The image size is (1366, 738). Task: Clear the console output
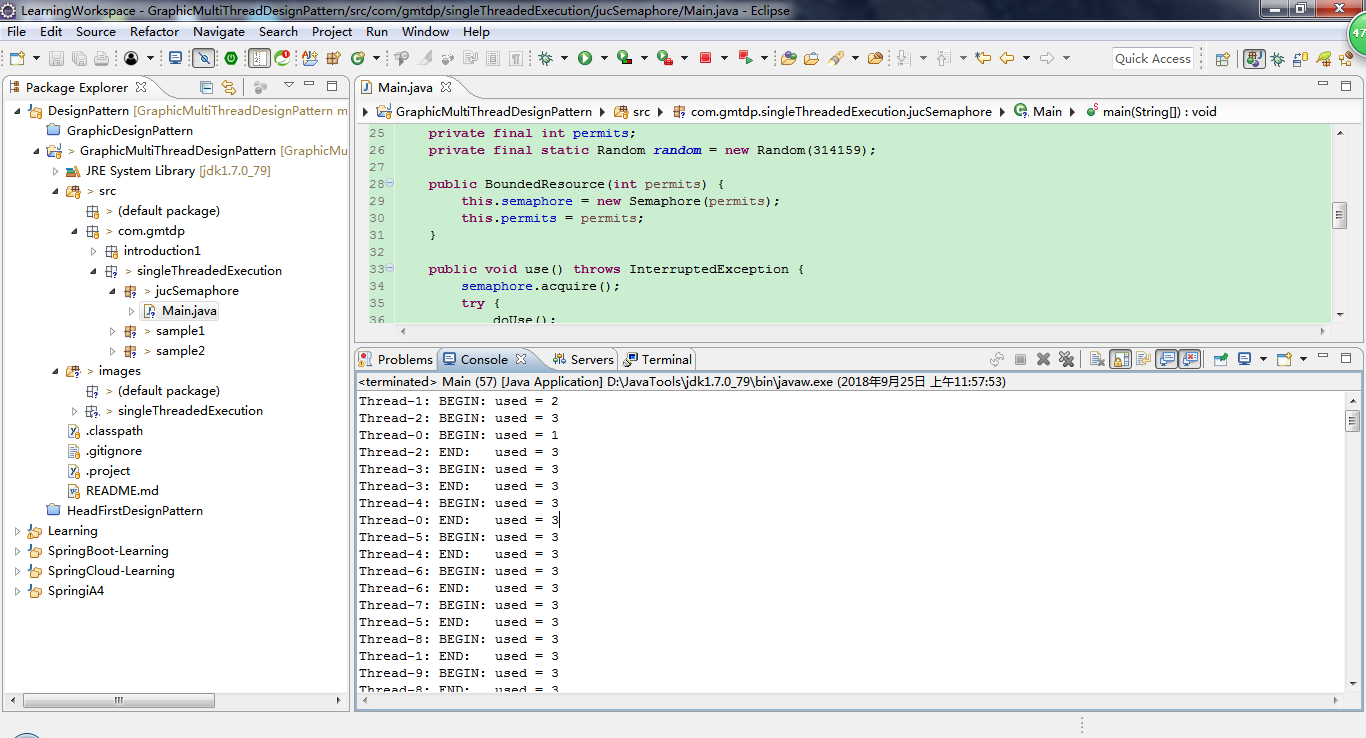click(x=1097, y=359)
